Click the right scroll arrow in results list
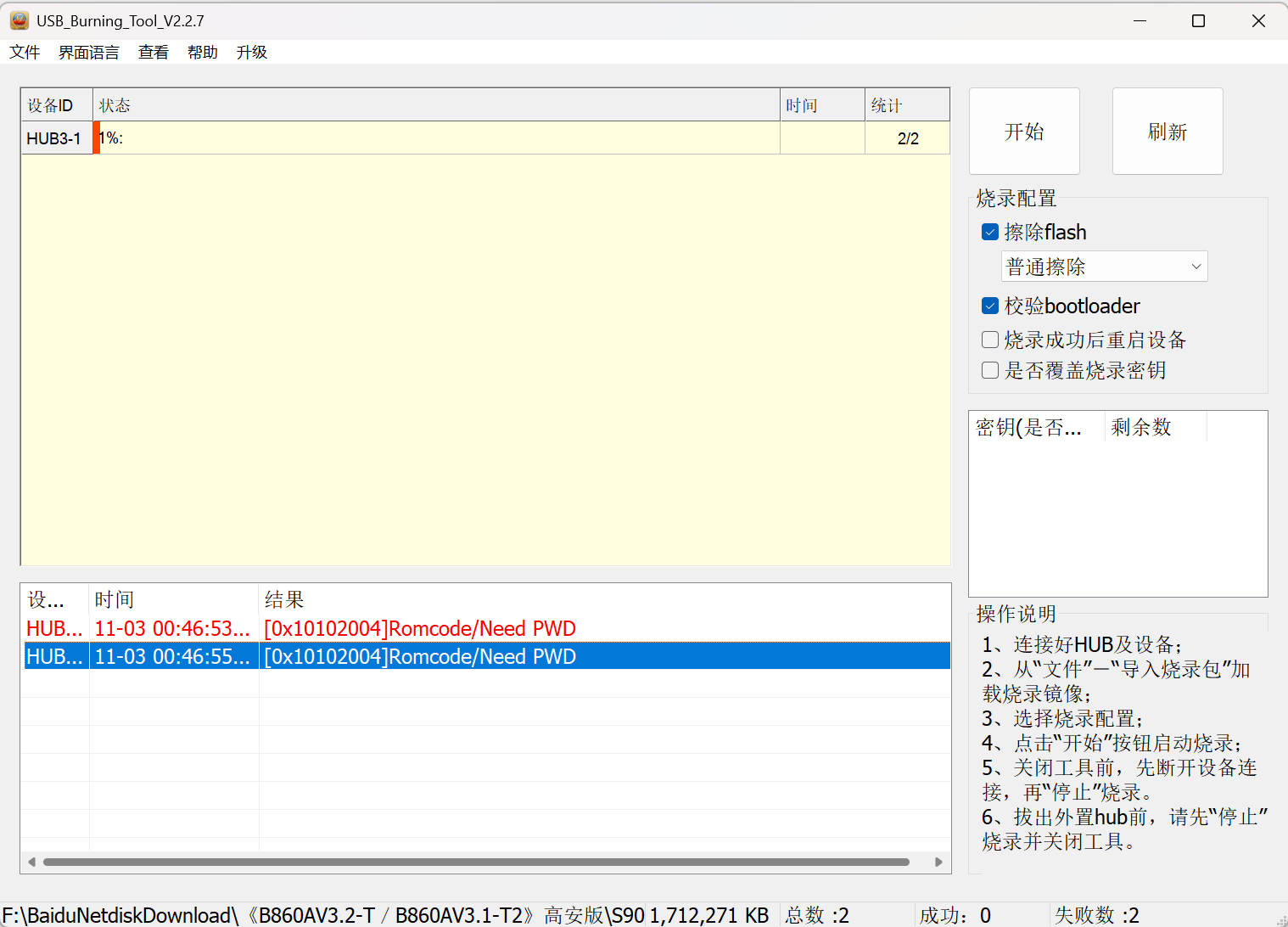1288x927 pixels. click(x=938, y=862)
